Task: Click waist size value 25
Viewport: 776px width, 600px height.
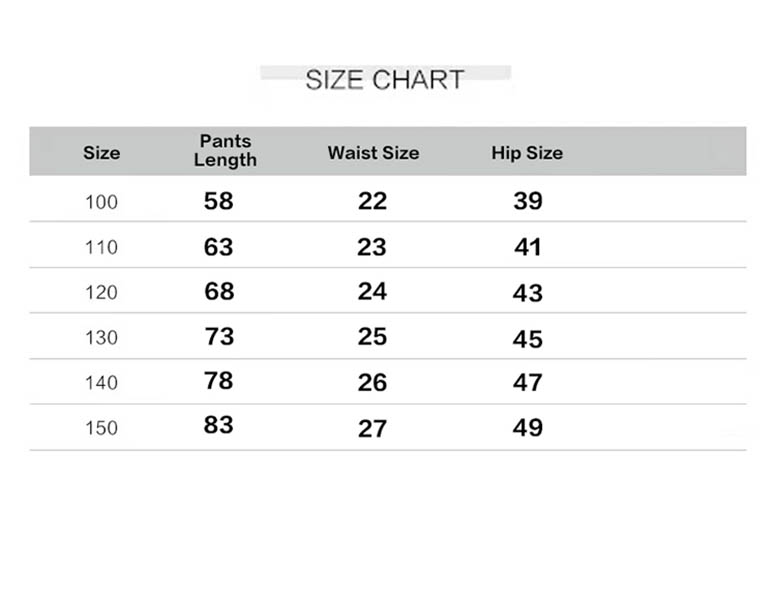Action: pos(372,337)
